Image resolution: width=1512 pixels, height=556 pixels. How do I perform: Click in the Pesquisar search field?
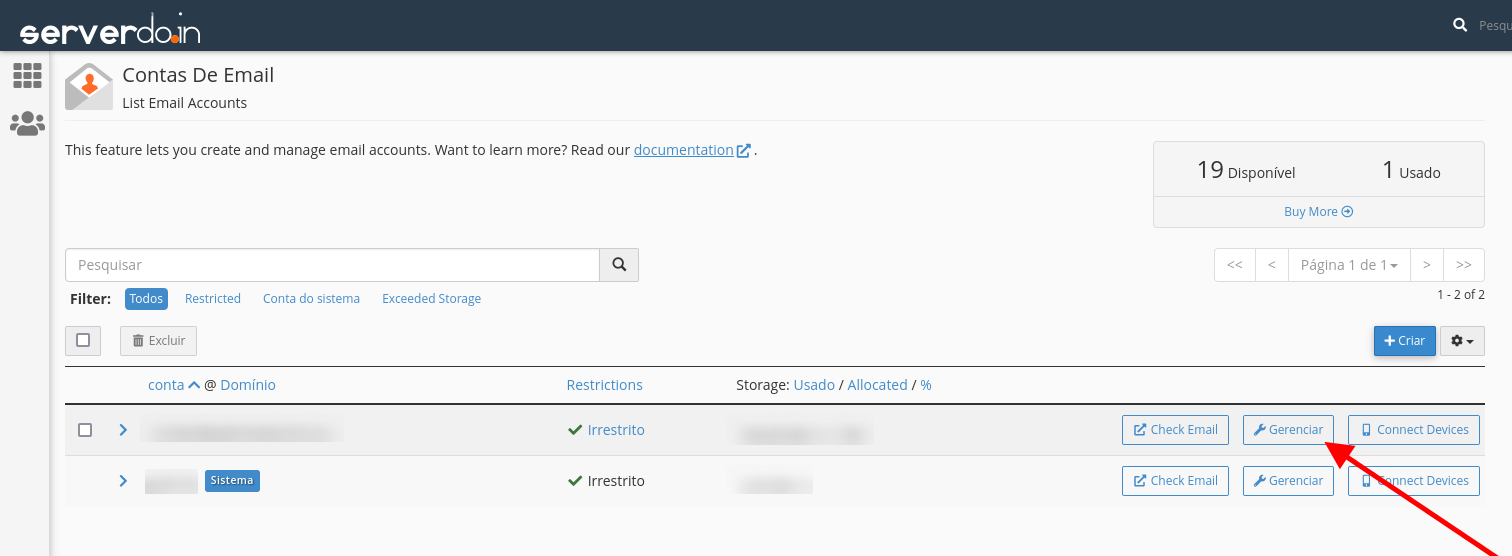(x=332, y=265)
